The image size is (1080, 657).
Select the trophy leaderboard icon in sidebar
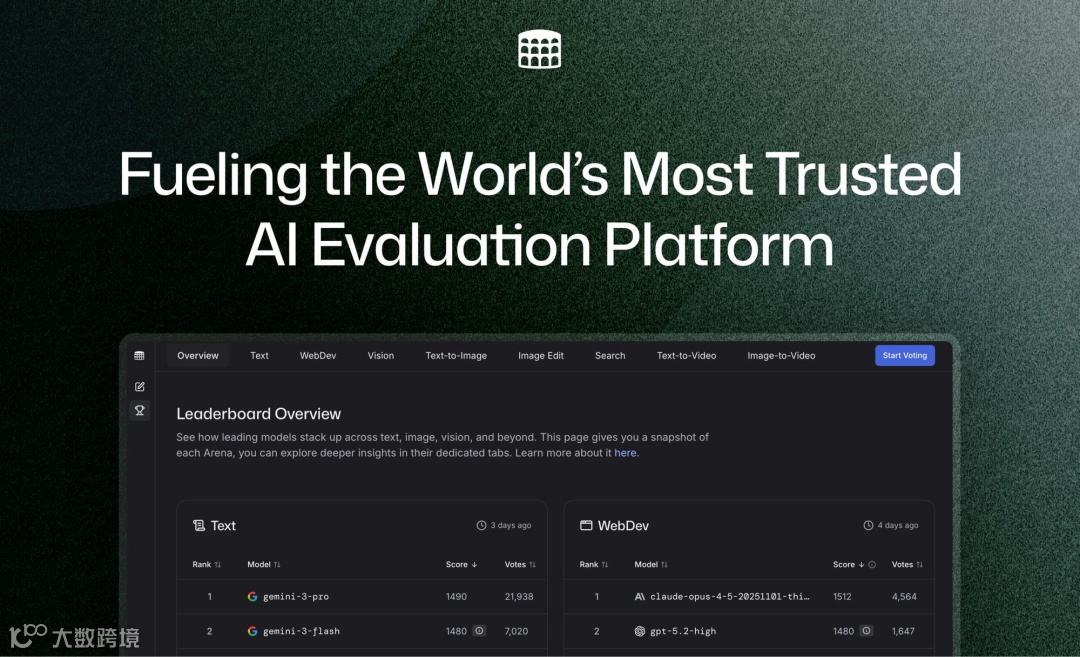140,410
